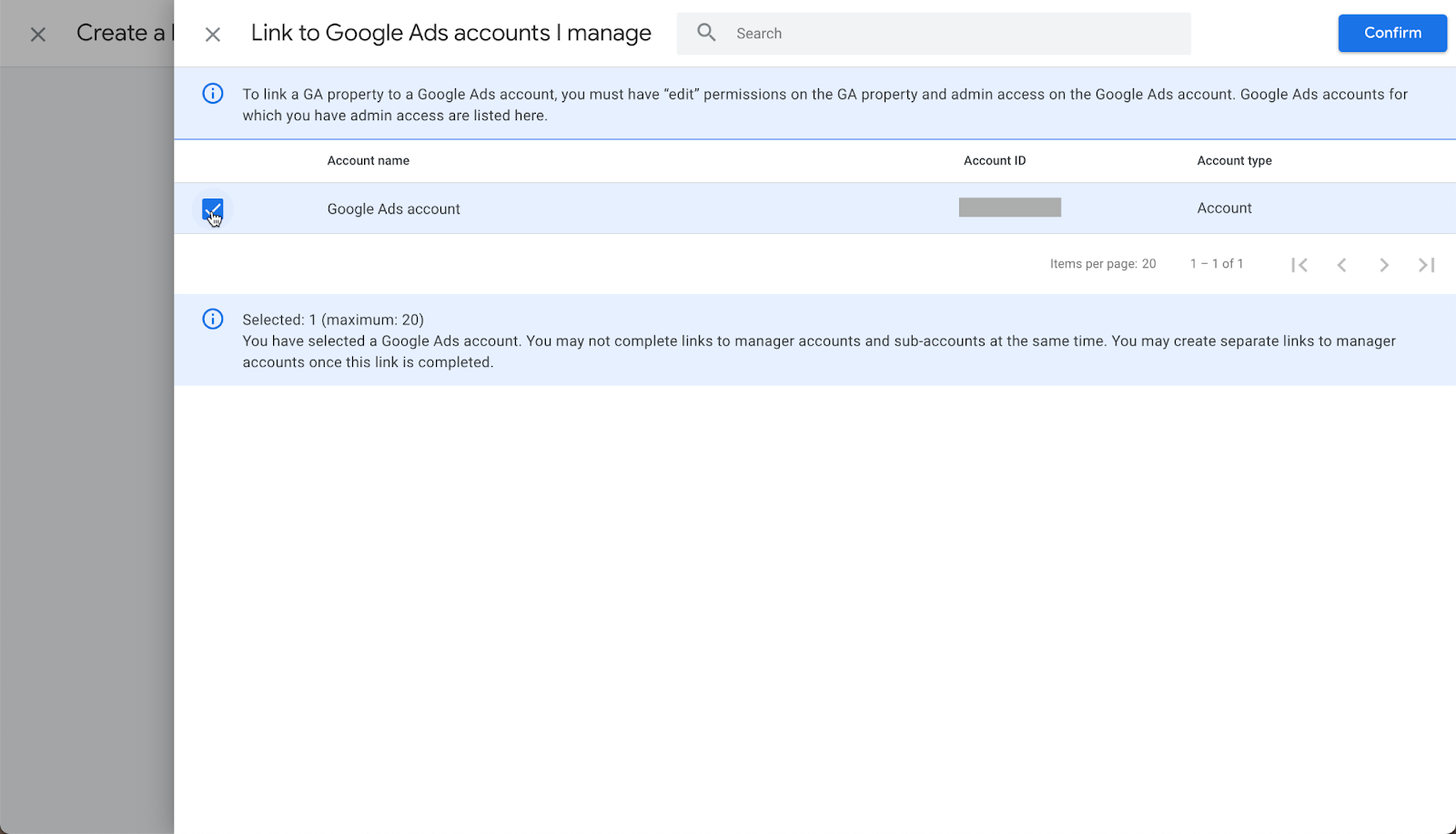Close the Create a link panel
Image resolution: width=1456 pixels, height=834 pixels.
38,35
